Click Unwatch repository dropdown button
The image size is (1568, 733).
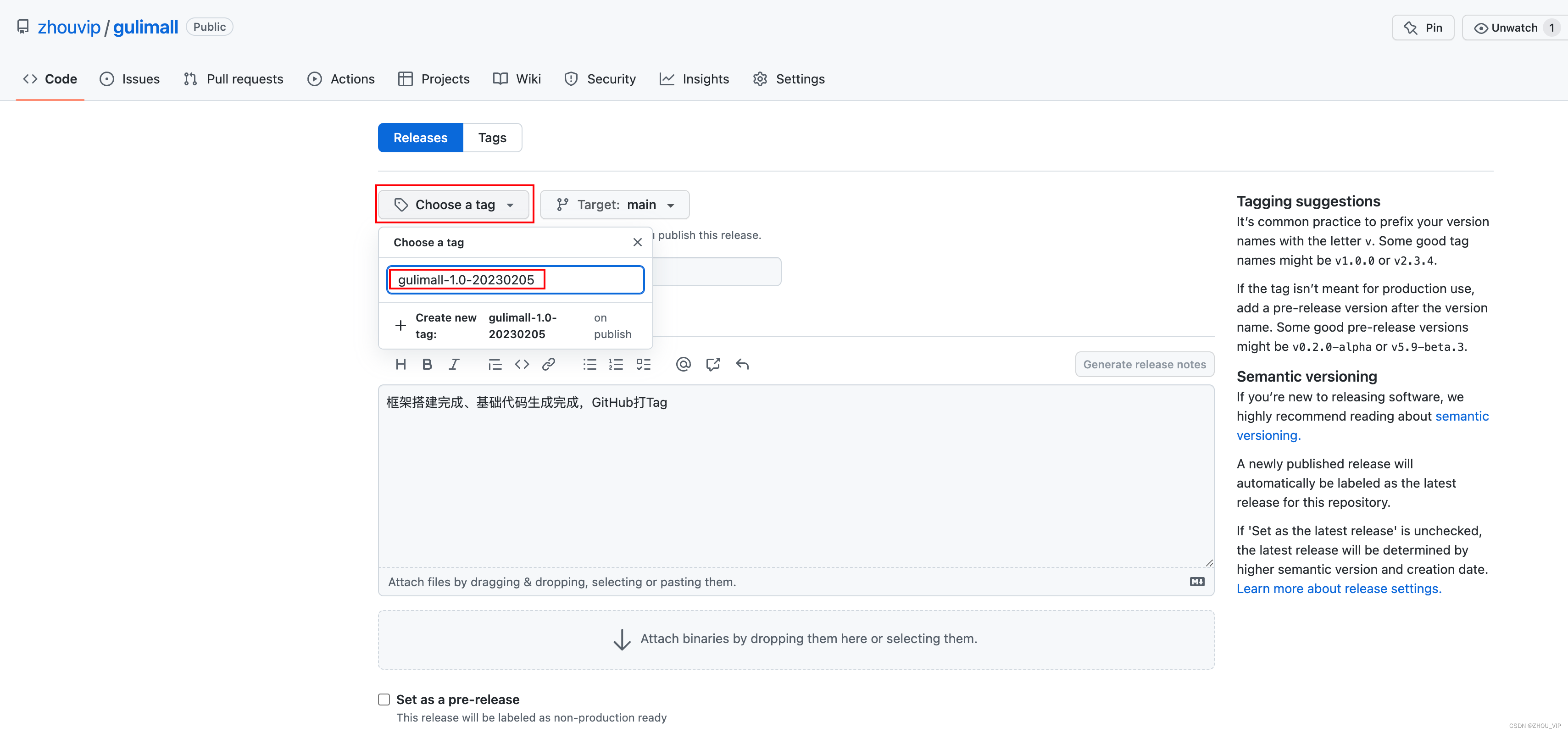(x=1513, y=28)
